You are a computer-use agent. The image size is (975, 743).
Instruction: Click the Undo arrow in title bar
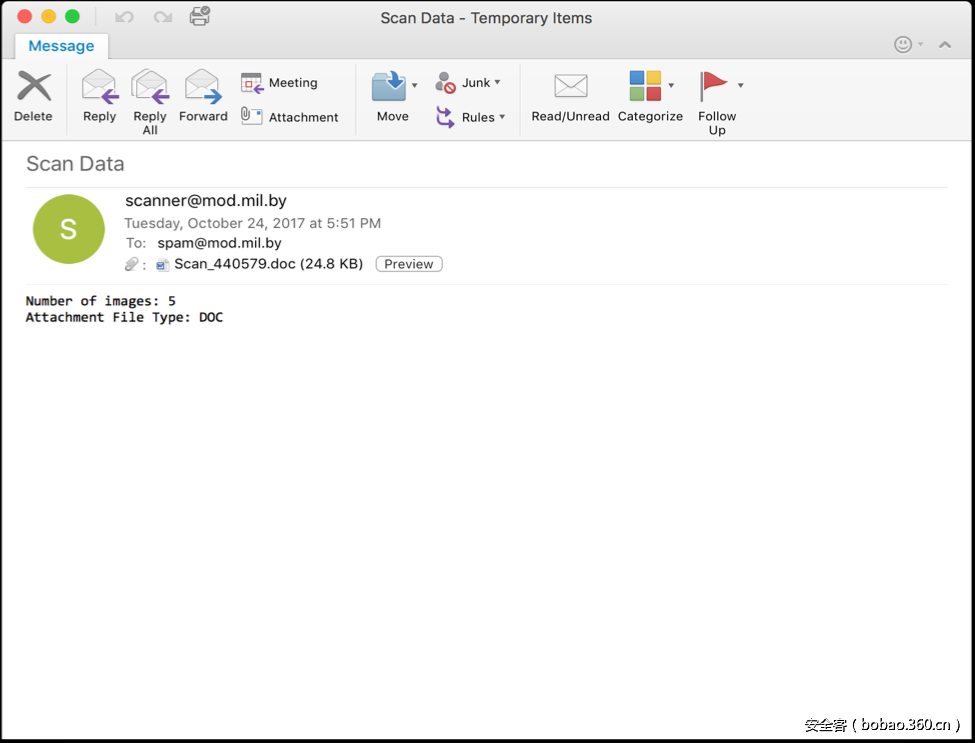[125, 17]
